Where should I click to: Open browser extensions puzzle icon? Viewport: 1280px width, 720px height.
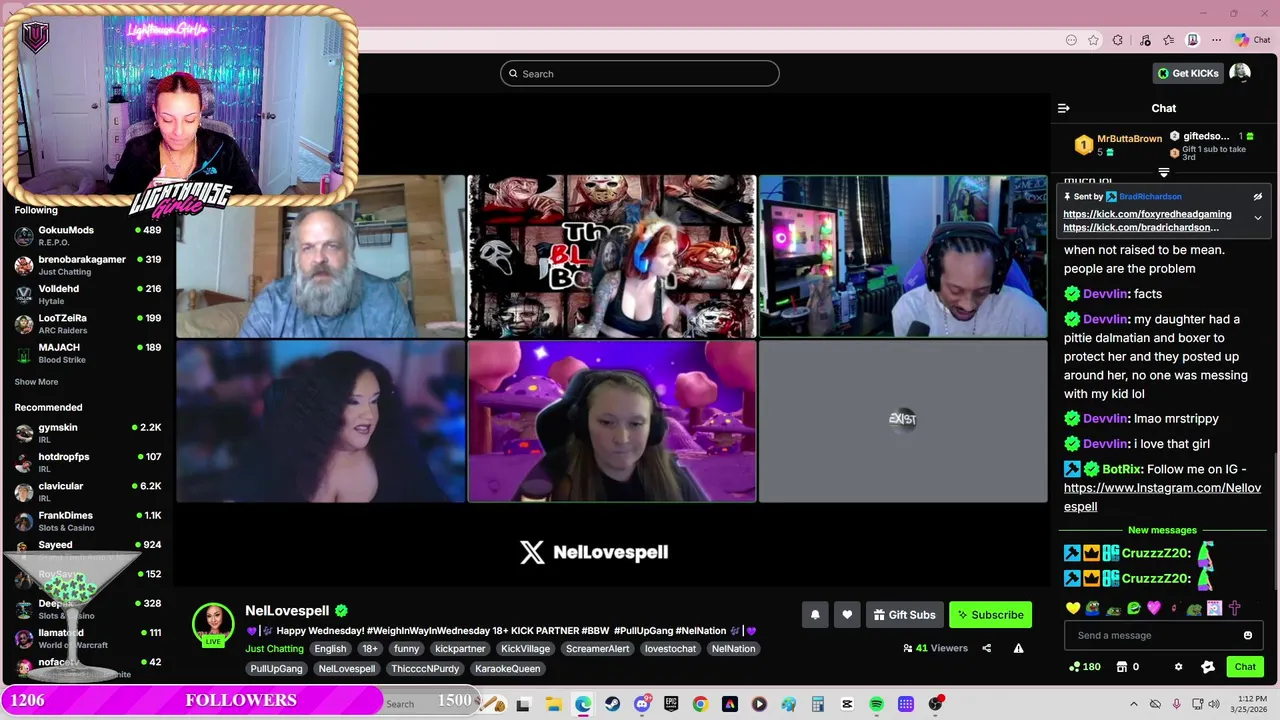[x=1118, y=40]
